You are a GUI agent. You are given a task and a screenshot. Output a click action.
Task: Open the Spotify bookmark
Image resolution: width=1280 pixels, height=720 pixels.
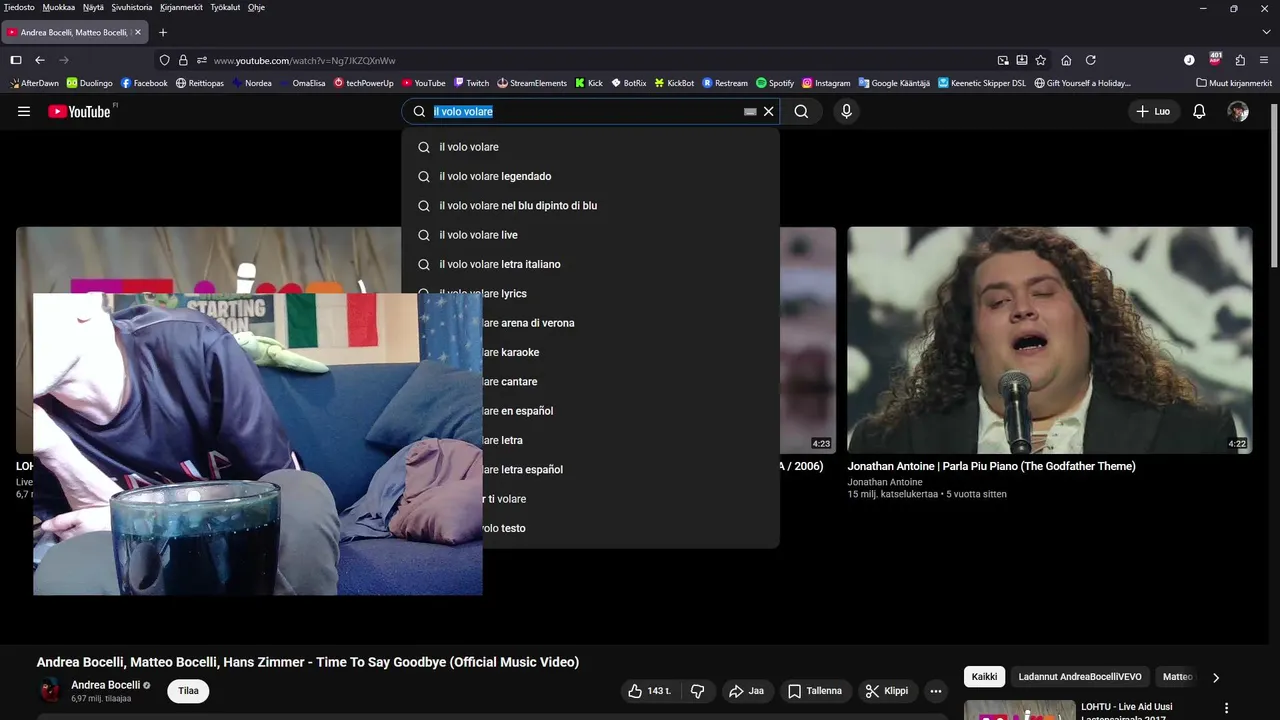(775, 83)
